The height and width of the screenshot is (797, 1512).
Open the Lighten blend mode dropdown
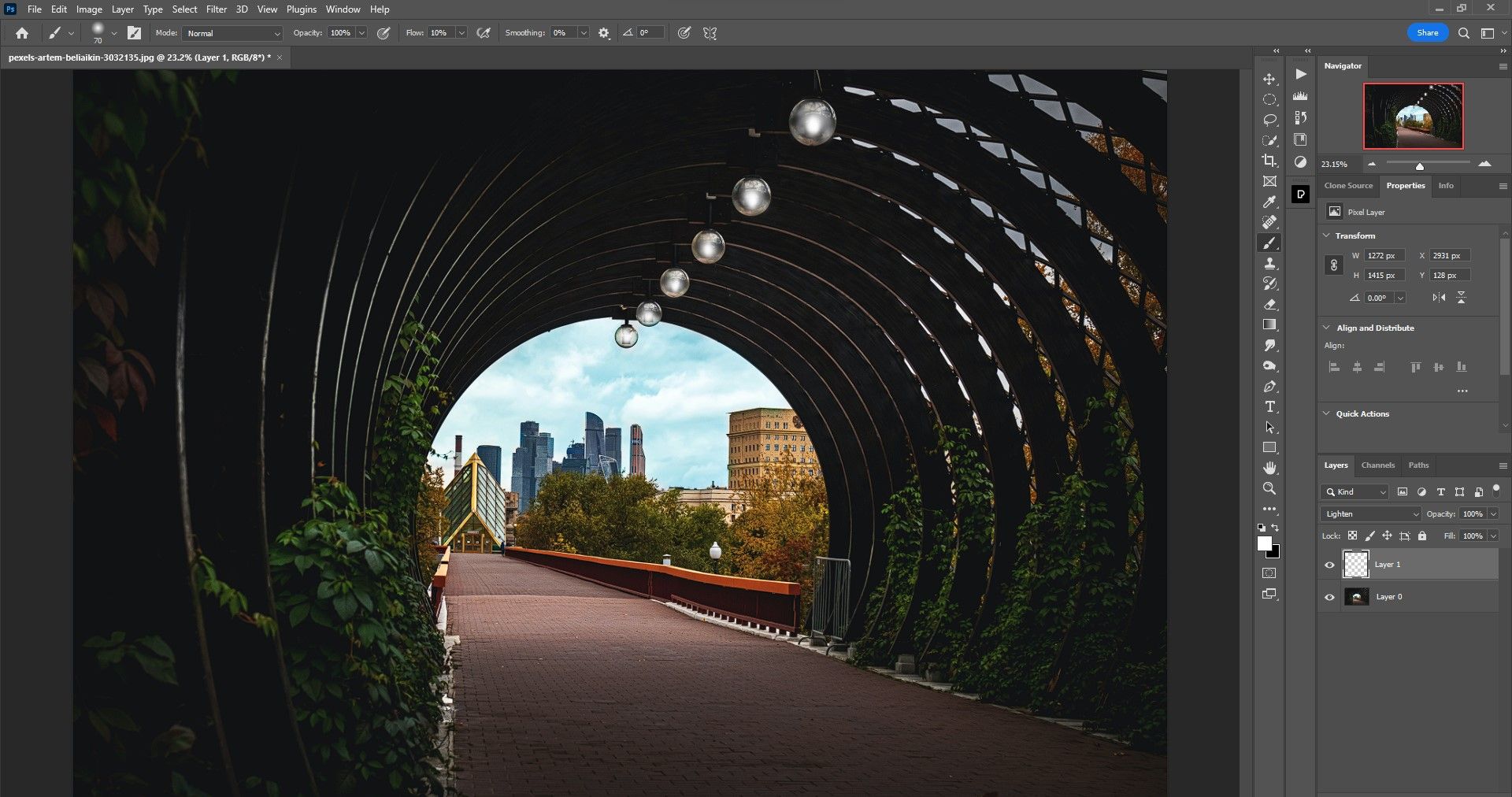pyautogui.click(x=1370, y=514)
